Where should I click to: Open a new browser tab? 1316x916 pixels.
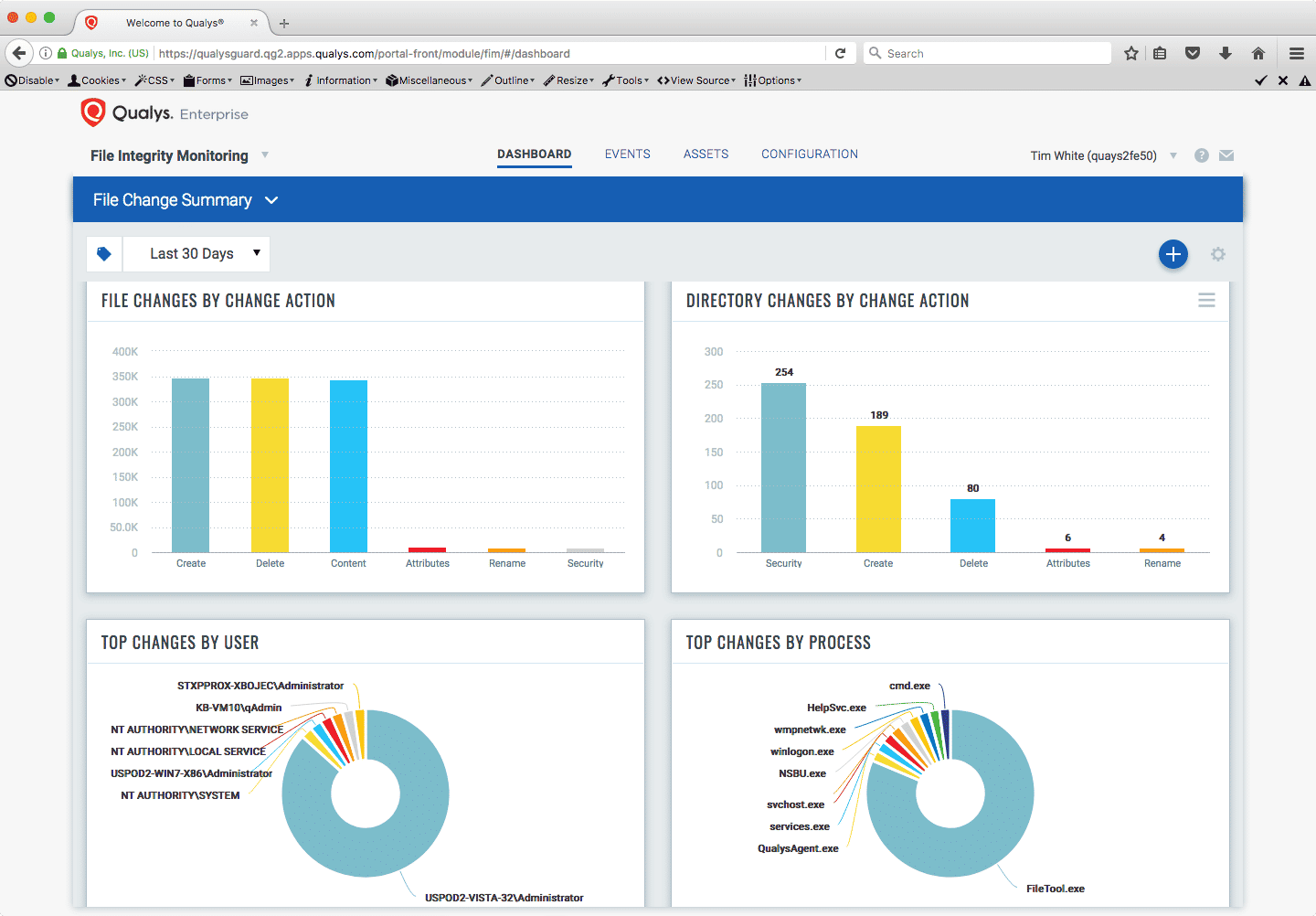coord(284,23)
